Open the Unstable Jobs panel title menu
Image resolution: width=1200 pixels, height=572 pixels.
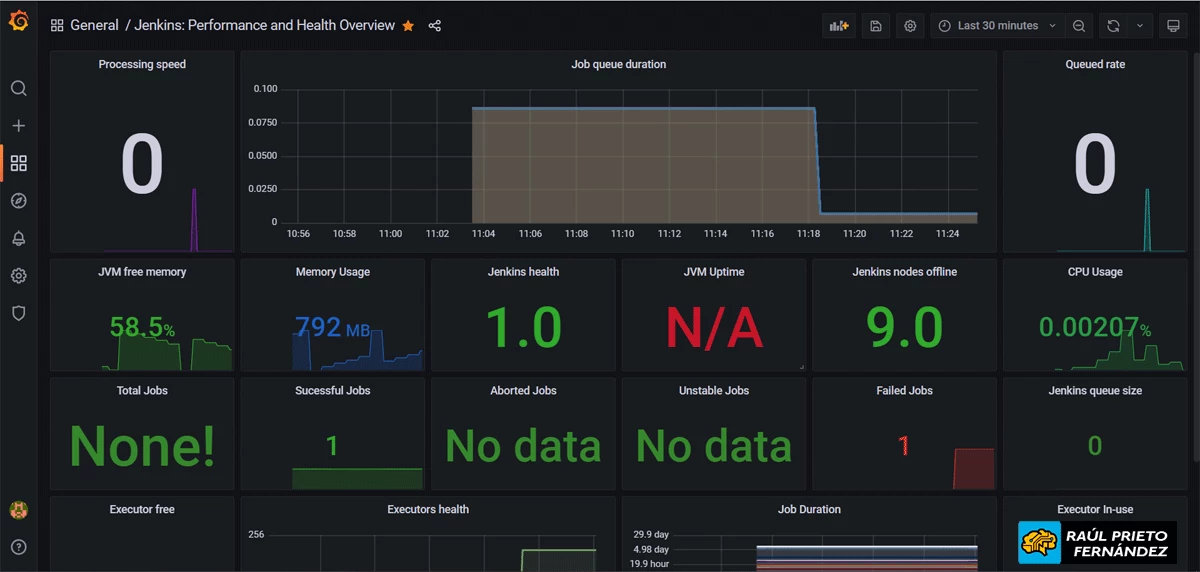click(713, 391)
